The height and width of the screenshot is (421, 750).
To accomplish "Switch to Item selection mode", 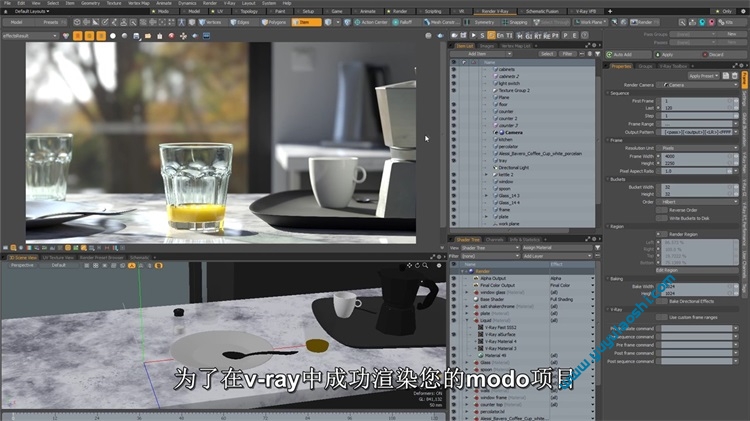I will click(306, 22).
